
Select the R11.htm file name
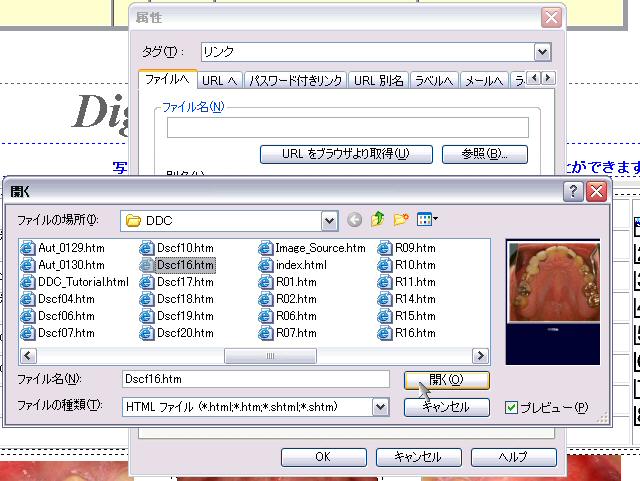pos(415,282)
